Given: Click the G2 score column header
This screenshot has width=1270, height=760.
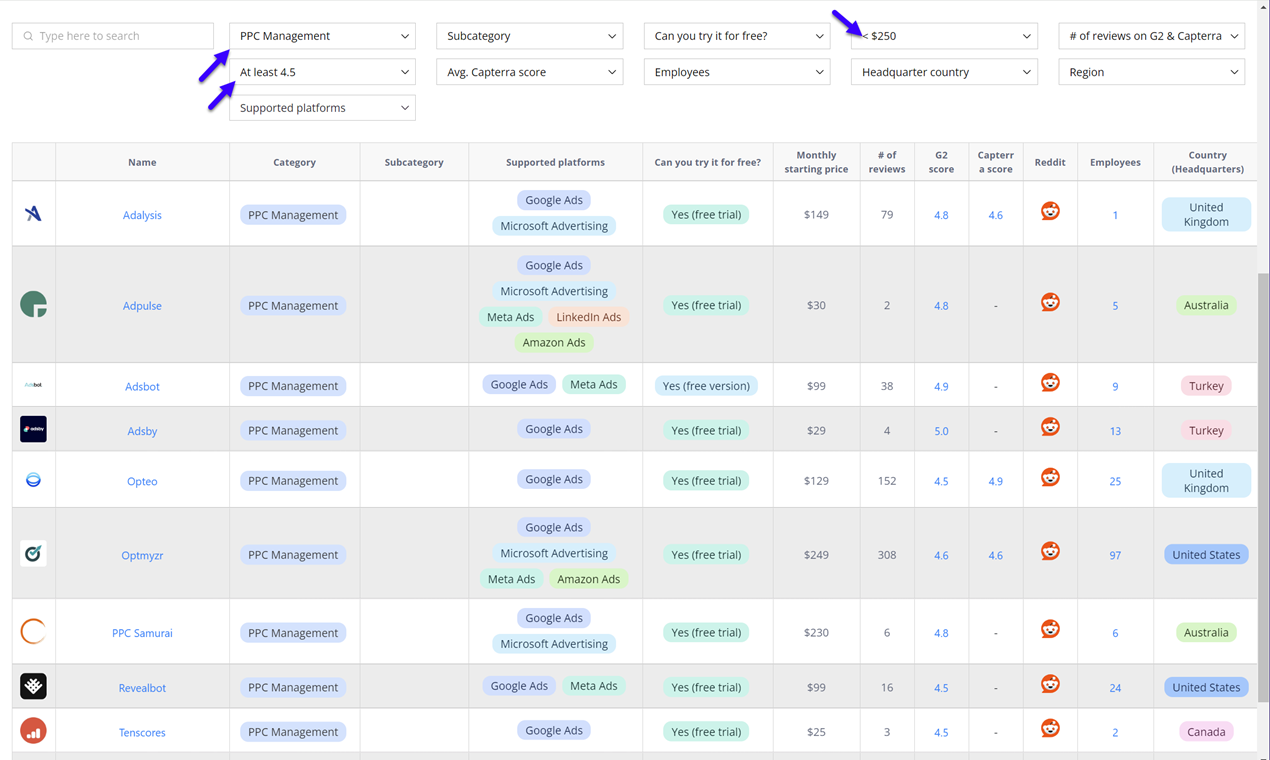Looking at the screenshot, I should pyautogui.click(x=941, y=162).
